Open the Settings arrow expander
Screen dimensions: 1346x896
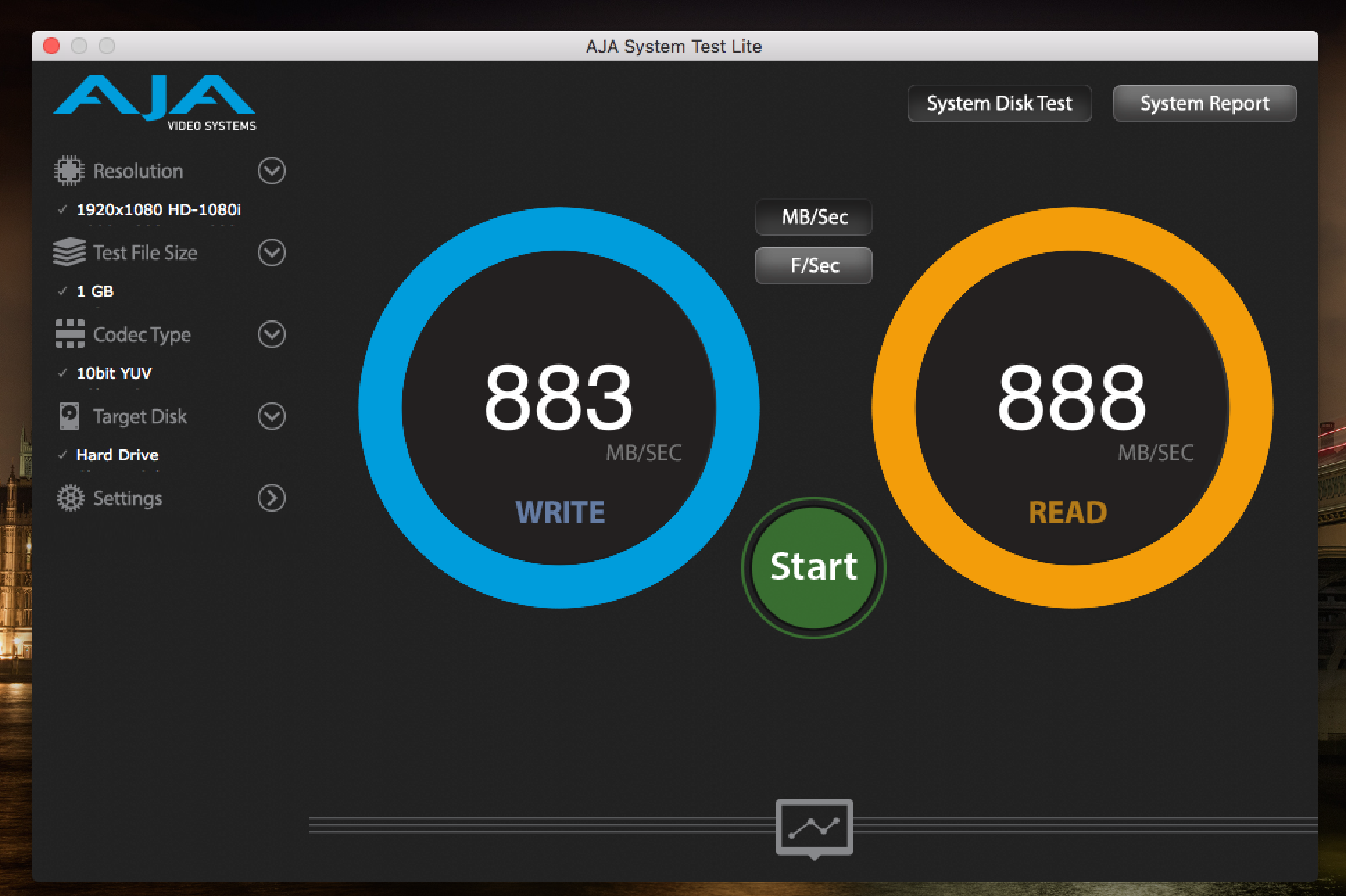click(271, 498)
